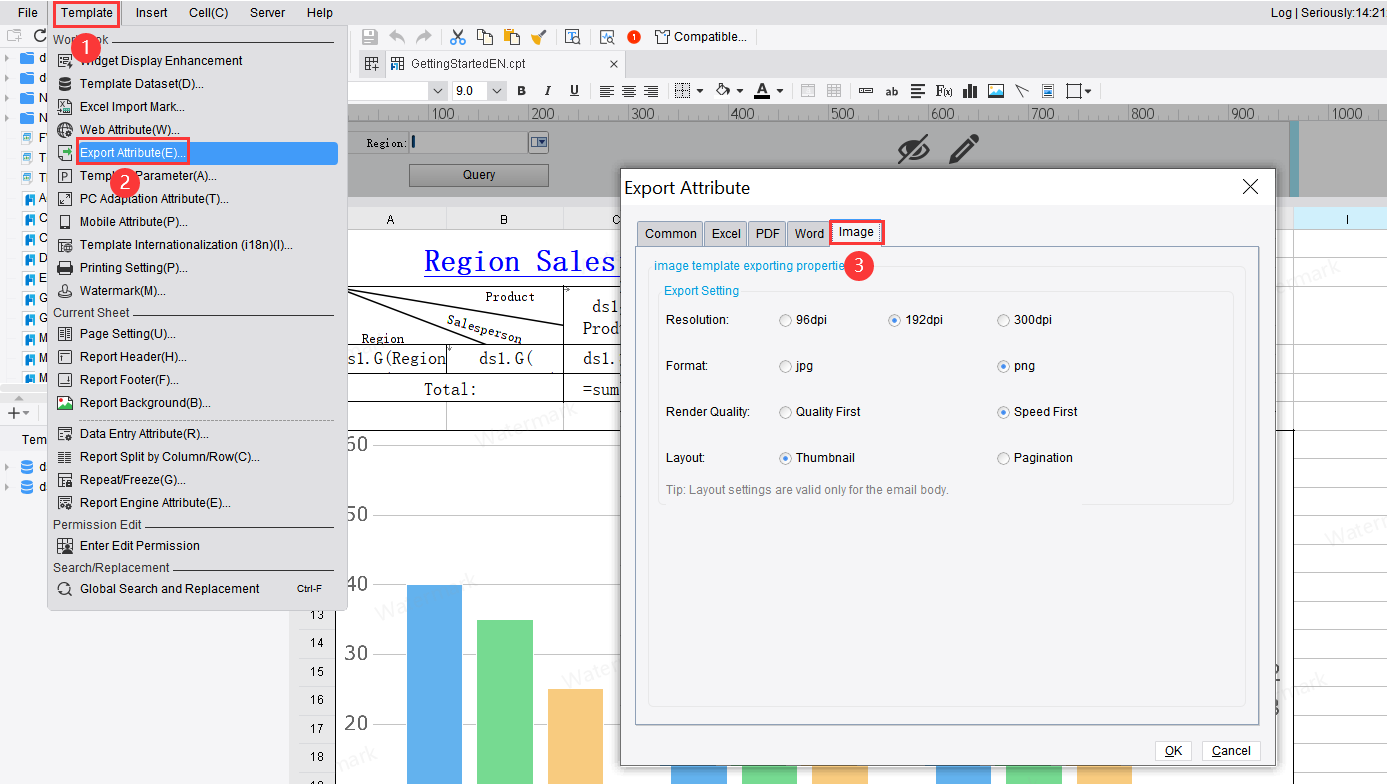Click the Copy icon in toolbar
Image resolution: width=1387 pixels, height=784 pixels.
(x=485, y=37)
